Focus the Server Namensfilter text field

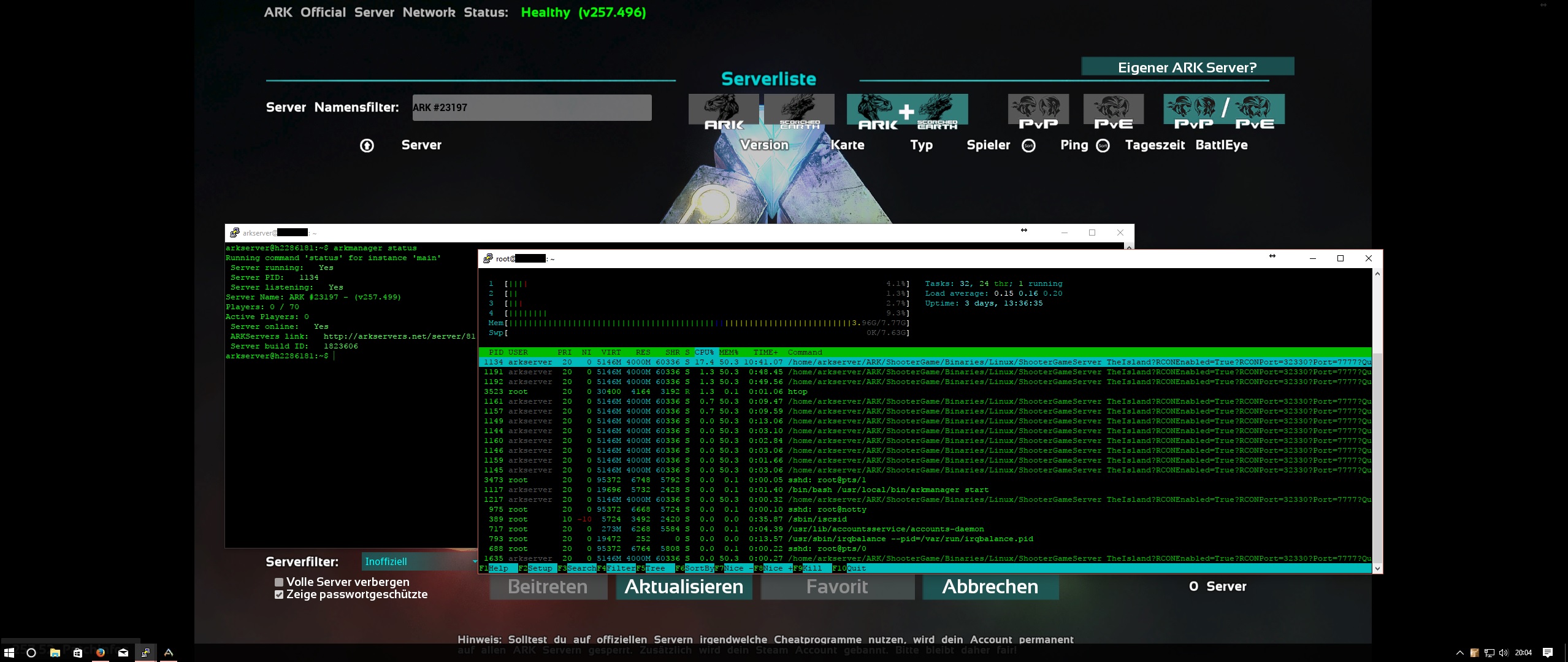532,107
